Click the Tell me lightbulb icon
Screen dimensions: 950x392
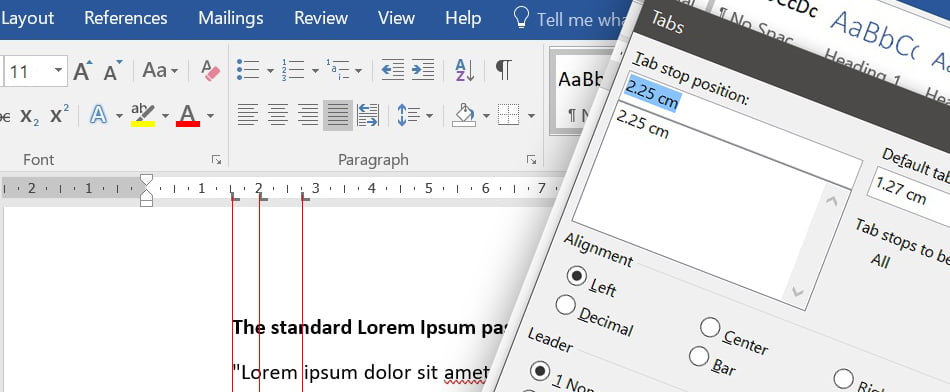coord(521,18)
